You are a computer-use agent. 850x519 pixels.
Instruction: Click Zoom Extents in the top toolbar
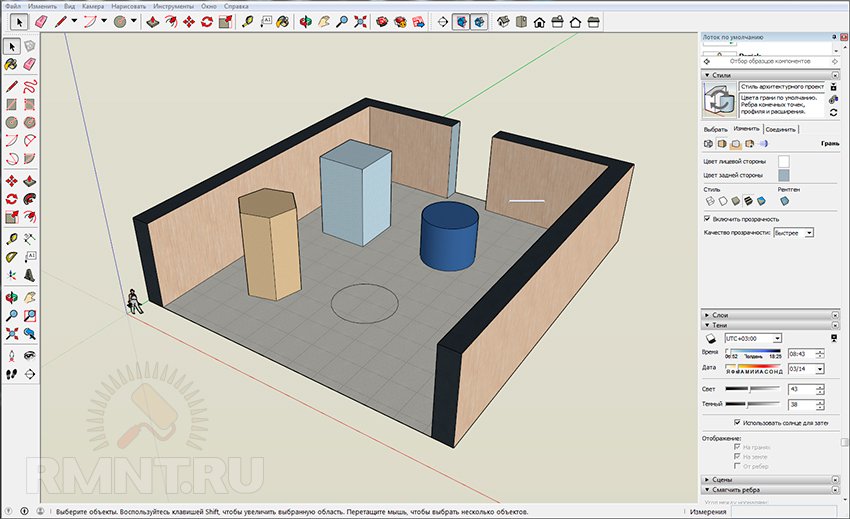(x=359, y=21)
